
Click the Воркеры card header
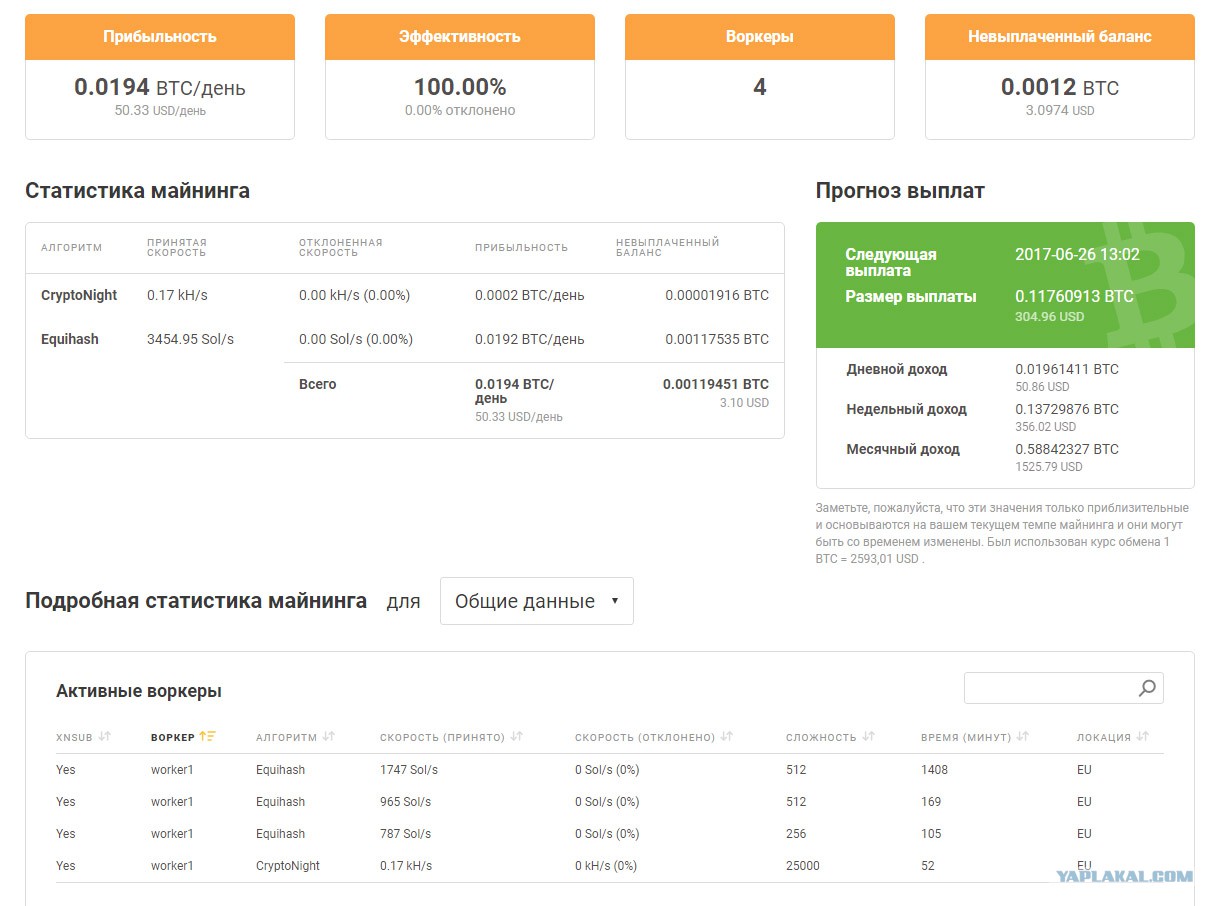(x=760, y=37)
